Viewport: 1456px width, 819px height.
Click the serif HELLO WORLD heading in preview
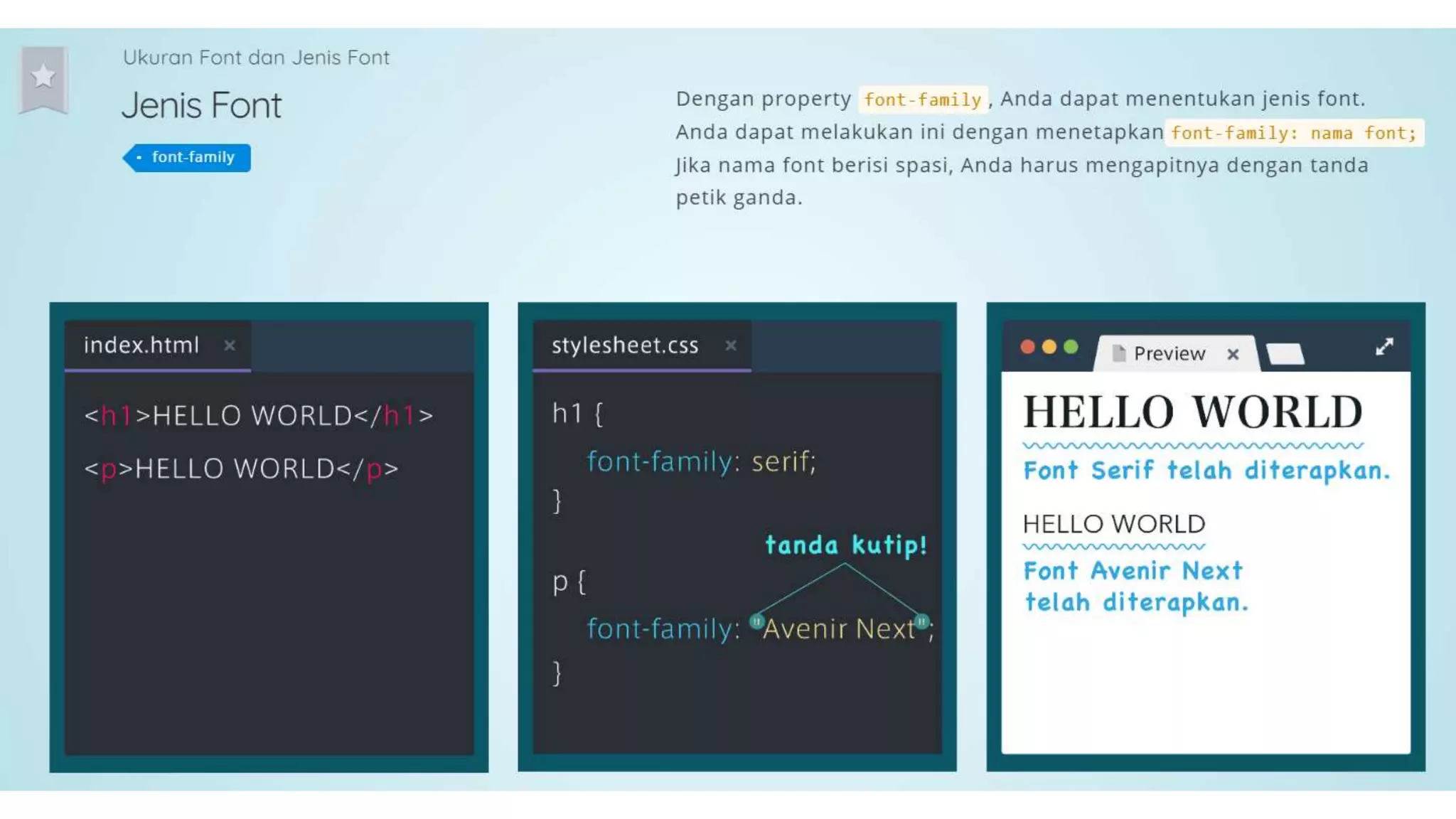click(x=1192, y=412)
